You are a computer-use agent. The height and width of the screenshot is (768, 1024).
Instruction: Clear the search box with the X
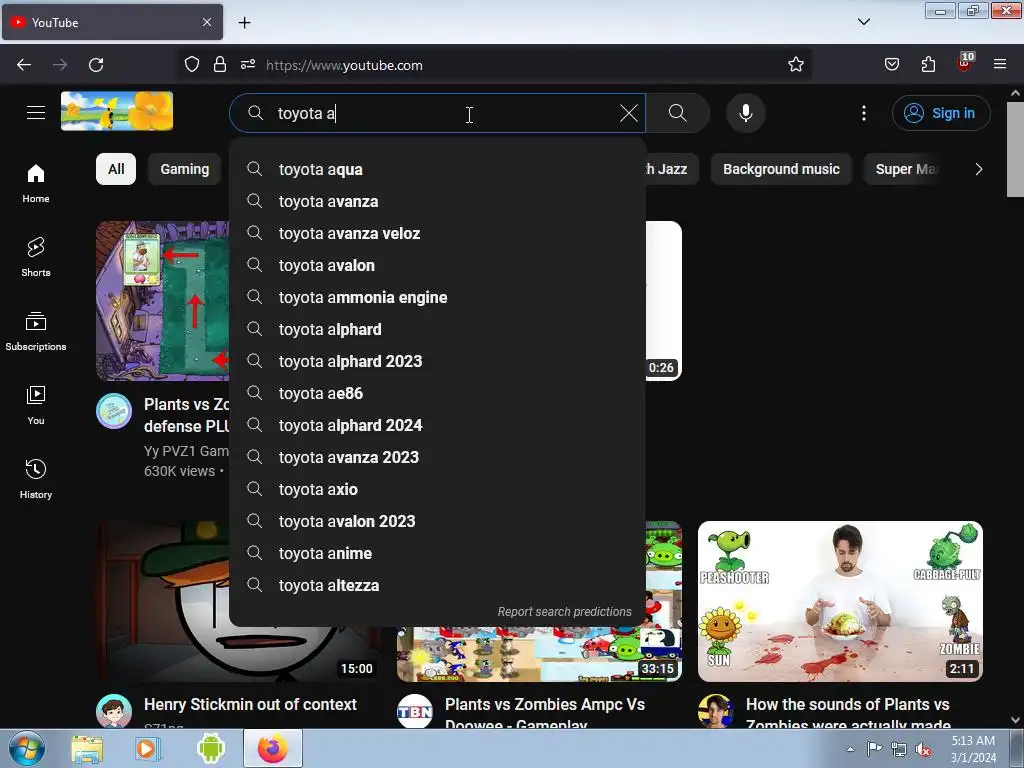[x=628, y=113]
